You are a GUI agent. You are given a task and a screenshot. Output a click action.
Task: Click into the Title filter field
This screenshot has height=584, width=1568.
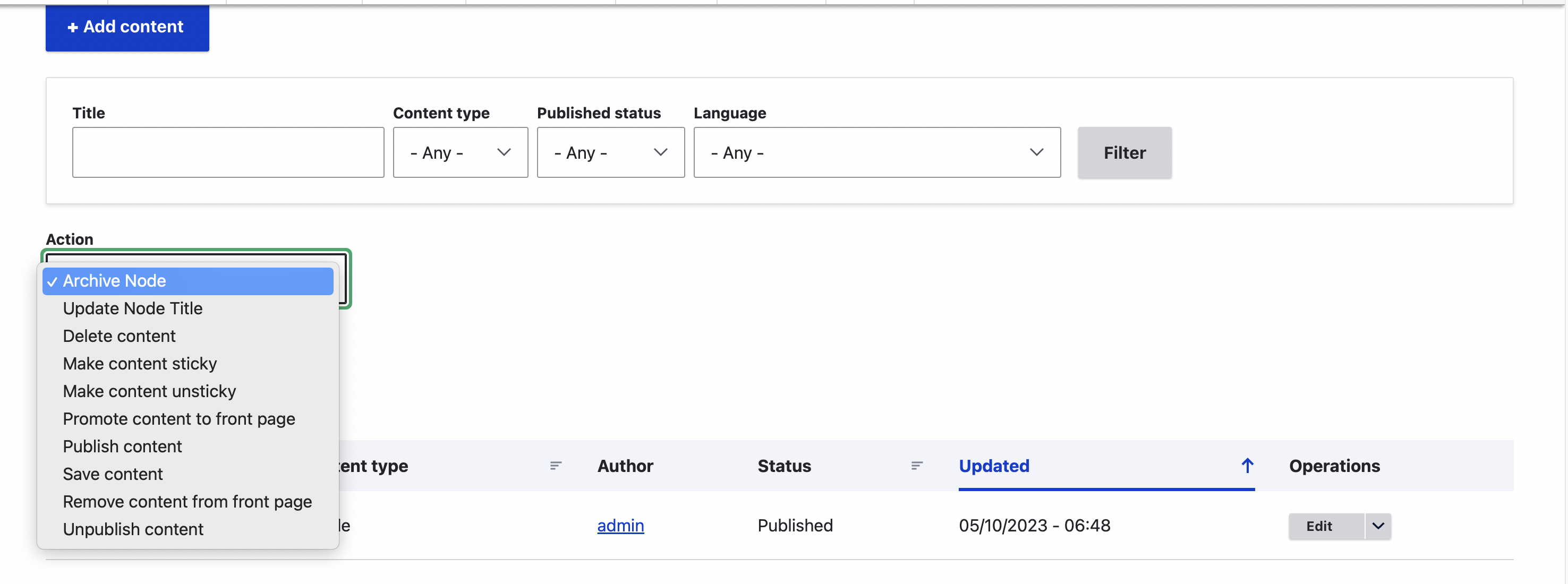[228, 152]
